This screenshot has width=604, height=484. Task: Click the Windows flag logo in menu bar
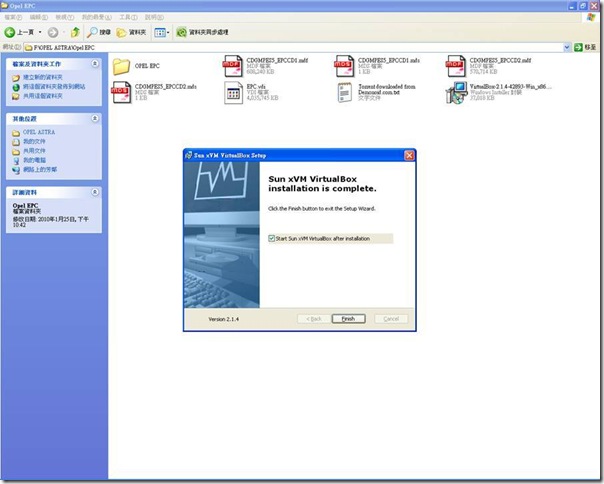pos(591,17)
